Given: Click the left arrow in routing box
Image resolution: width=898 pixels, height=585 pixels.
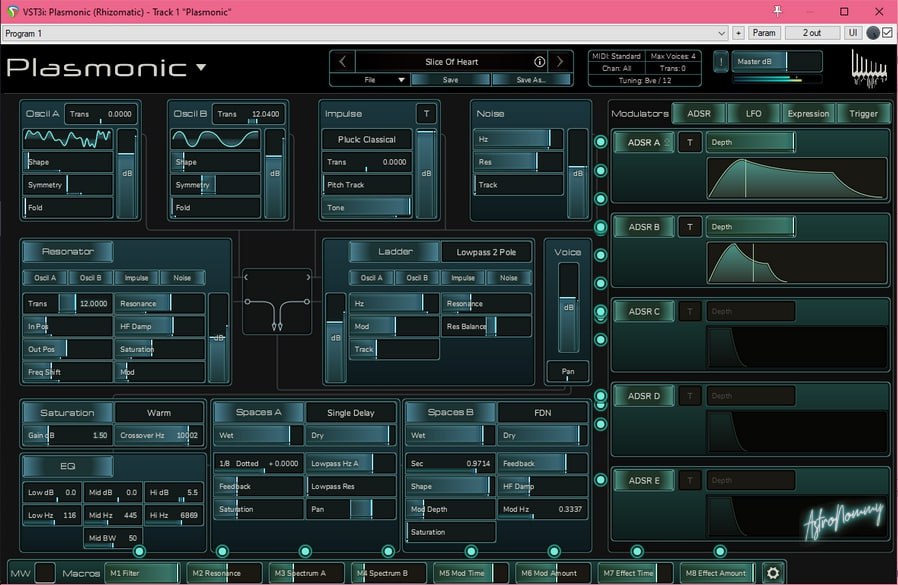Looking at the screenshot, I should [246, 277].
